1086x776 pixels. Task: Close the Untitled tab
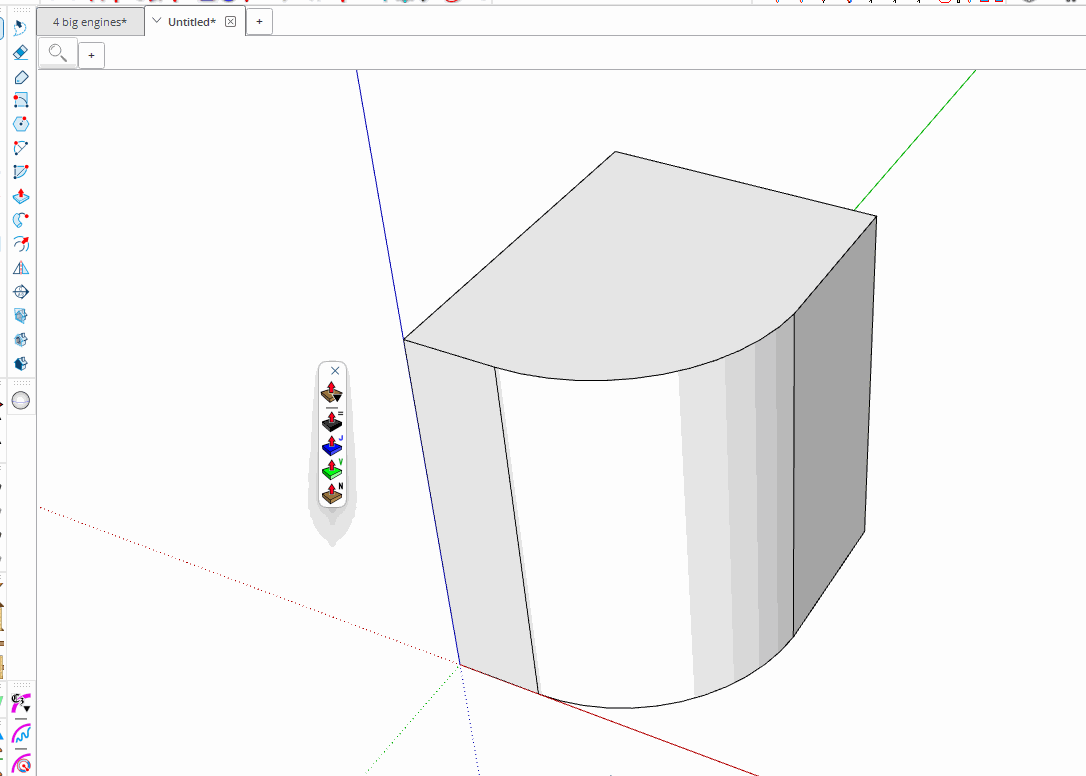coord(231,21)
